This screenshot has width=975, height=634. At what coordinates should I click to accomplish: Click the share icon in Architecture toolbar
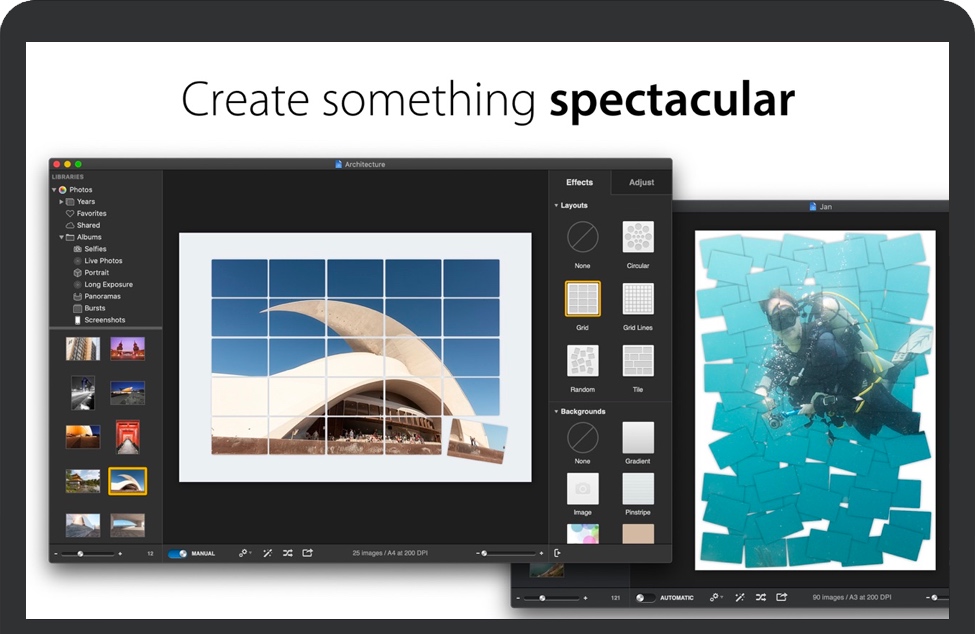pos(308,553)
